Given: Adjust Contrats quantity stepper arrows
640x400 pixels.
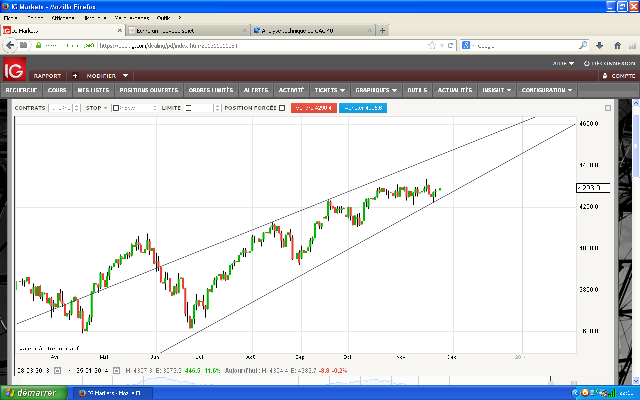Looking at the screenshot, I should [76, 108].
